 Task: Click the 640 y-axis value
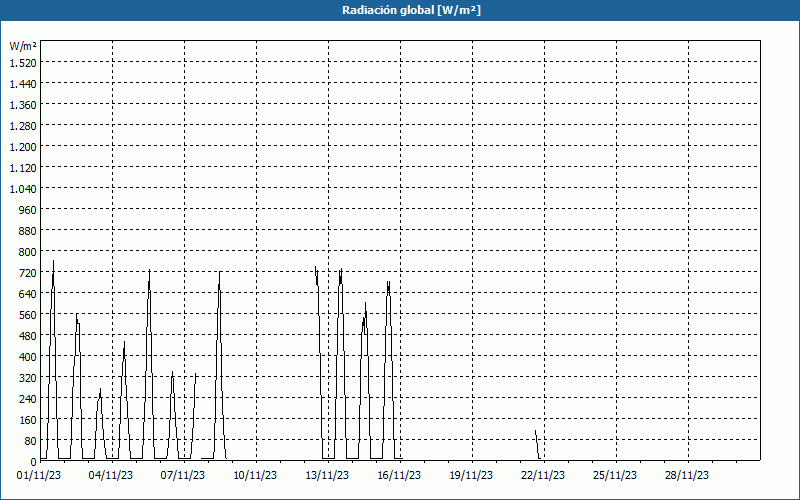coord(28,293)
